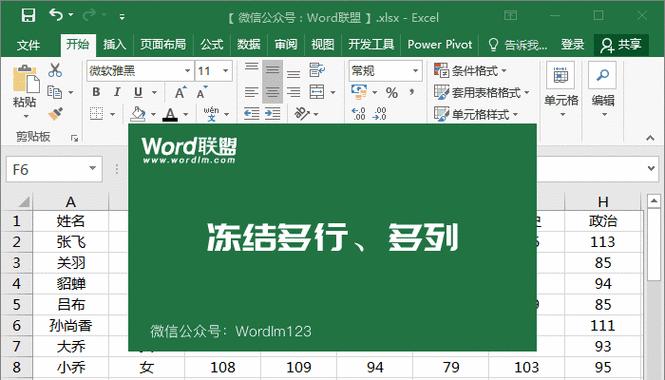Screen dimensions: 665x380
Task: Click the Decrease Decimal icon
Action: (380, 114)
